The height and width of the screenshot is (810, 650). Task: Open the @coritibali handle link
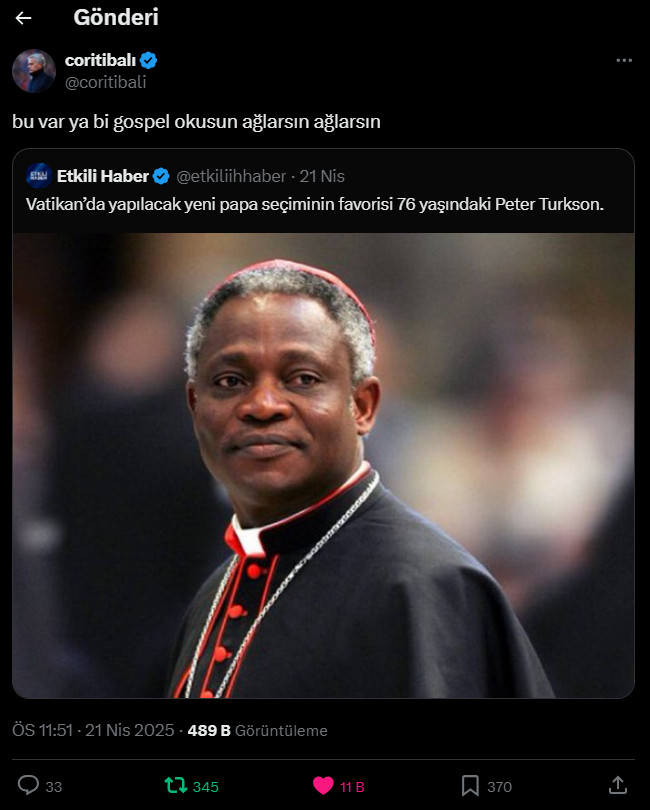pos(105,82)
